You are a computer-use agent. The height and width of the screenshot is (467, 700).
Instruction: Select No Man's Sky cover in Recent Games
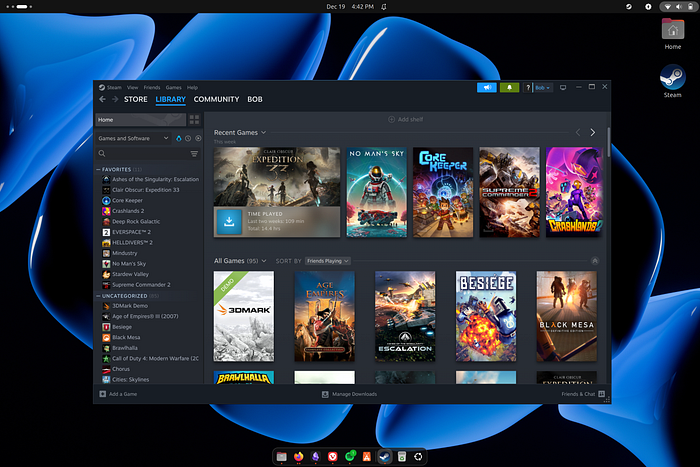point(377,192)
